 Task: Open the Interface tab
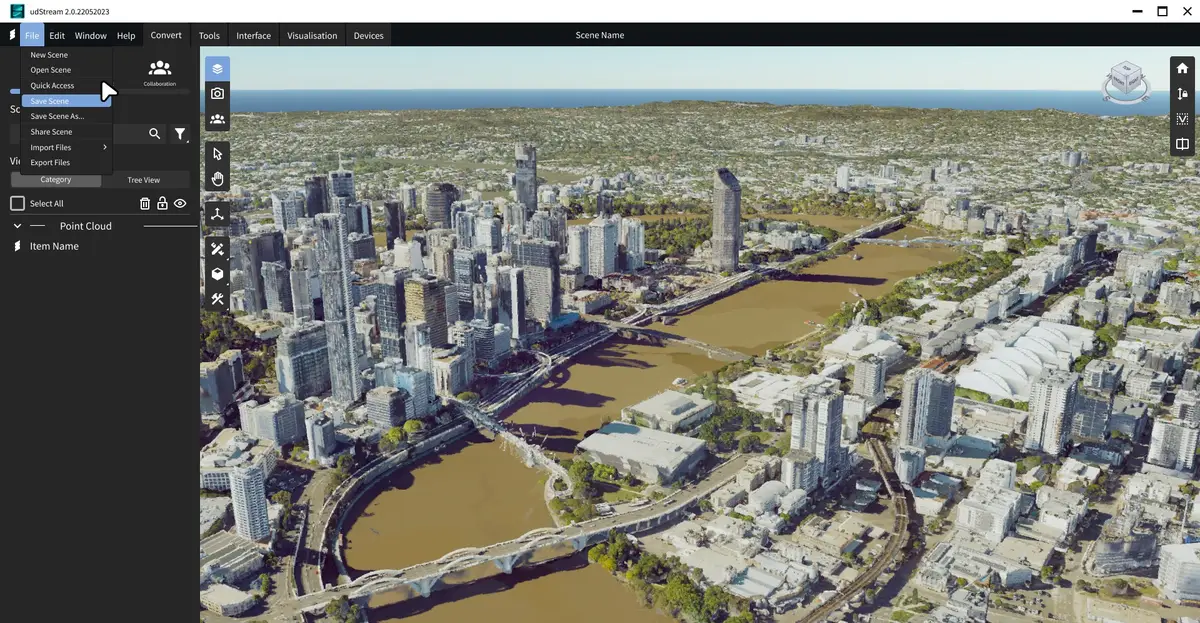click(x=253, y=35)
